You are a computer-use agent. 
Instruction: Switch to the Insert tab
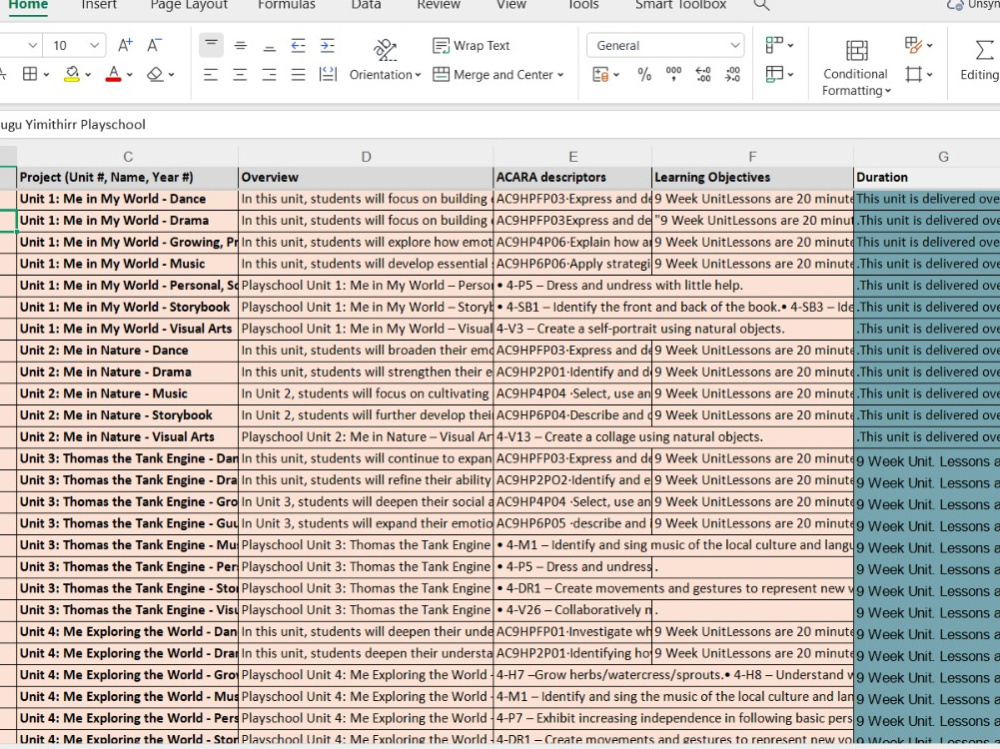pos(99,4)
